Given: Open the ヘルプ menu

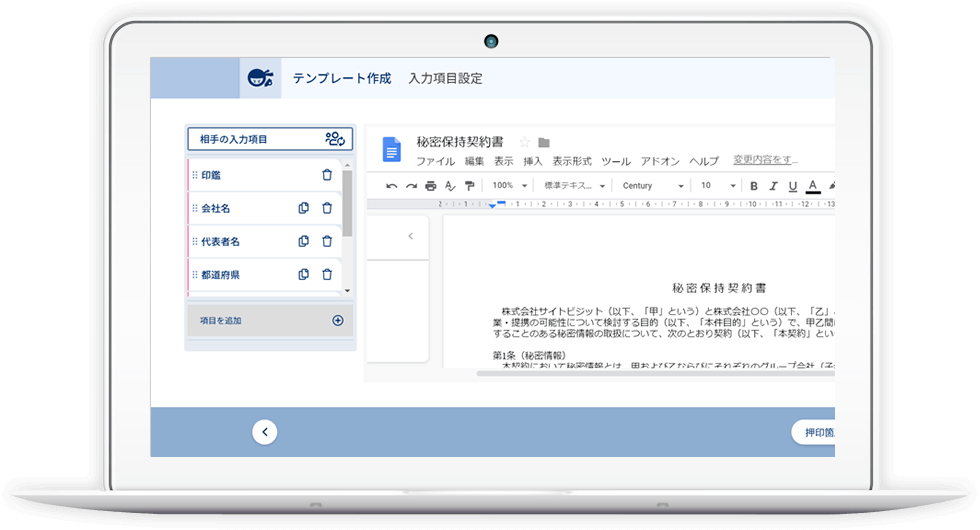Looking at the screenshot, I should [x=704, y=161].
